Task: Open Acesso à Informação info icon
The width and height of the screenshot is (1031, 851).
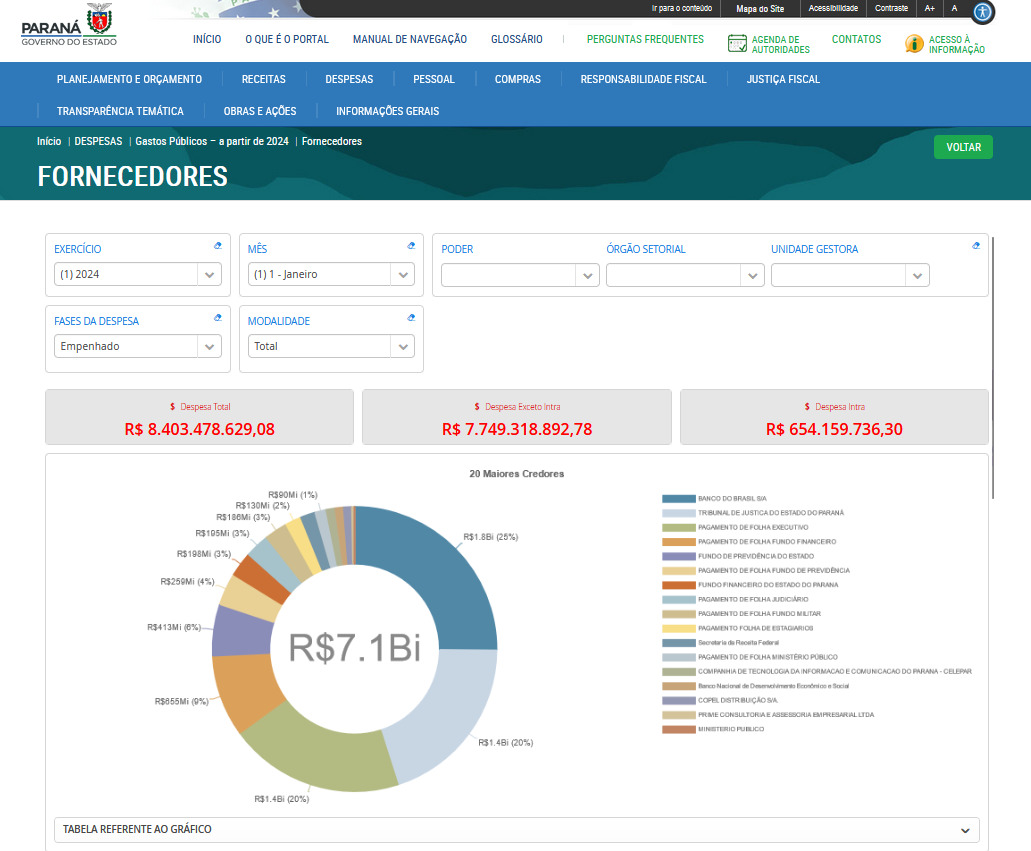Action: [914, 44]
